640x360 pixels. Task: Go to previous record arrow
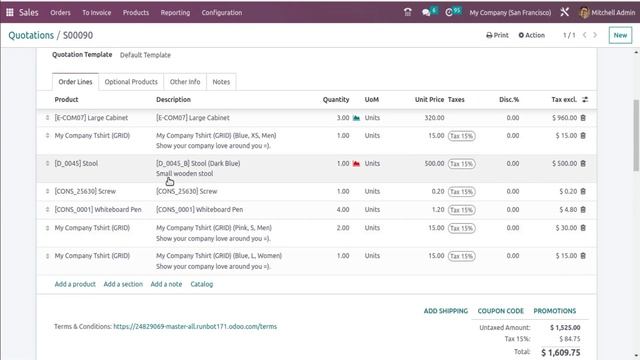click(x=584, y=35)
